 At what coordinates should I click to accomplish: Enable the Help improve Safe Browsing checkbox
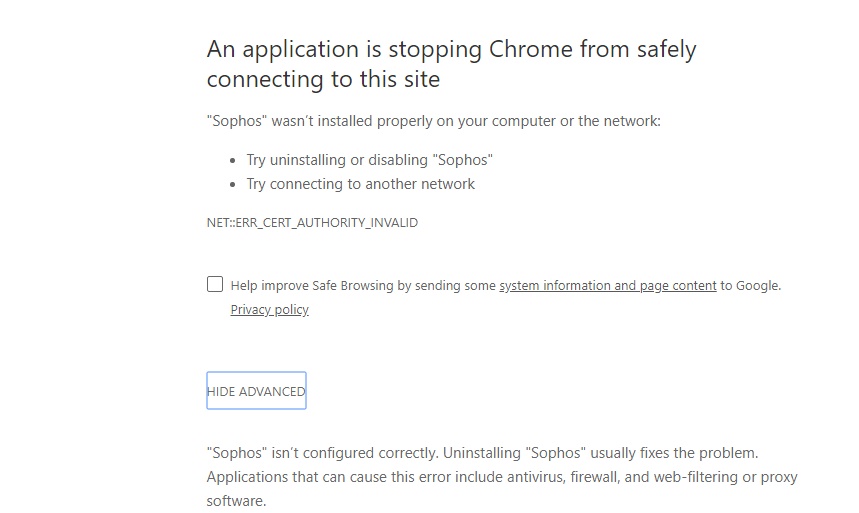pyautogui.click(x=215, y=284)
